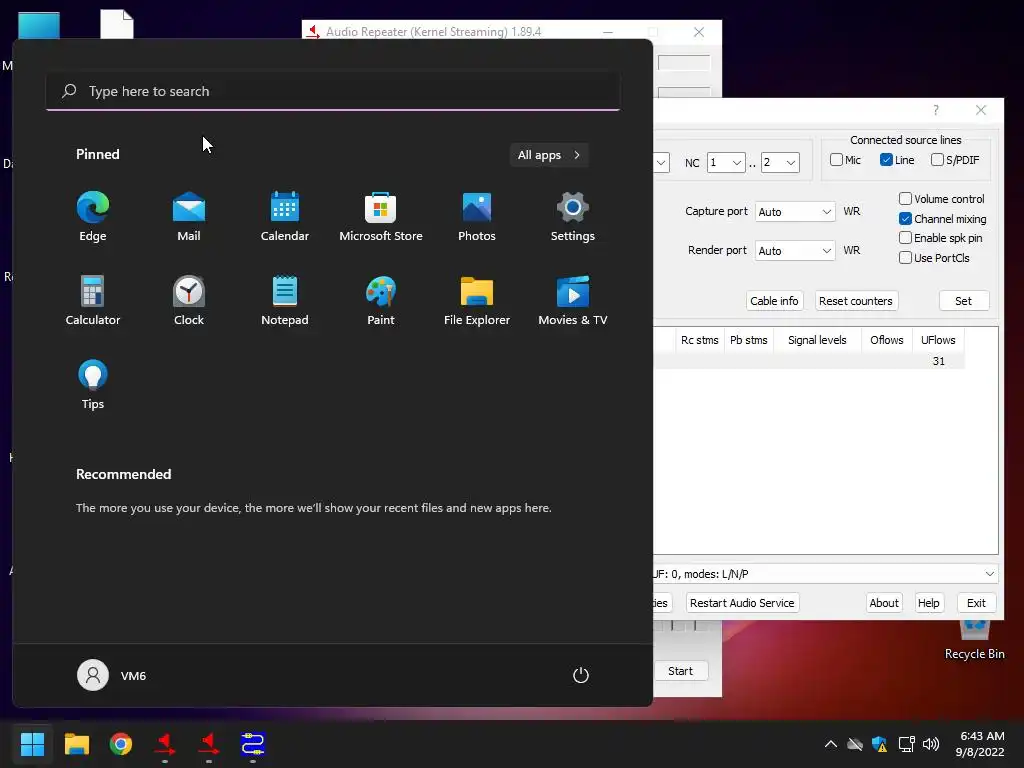Click Restart Audio Service button
1024x768 pixels.
pos(742,603)
